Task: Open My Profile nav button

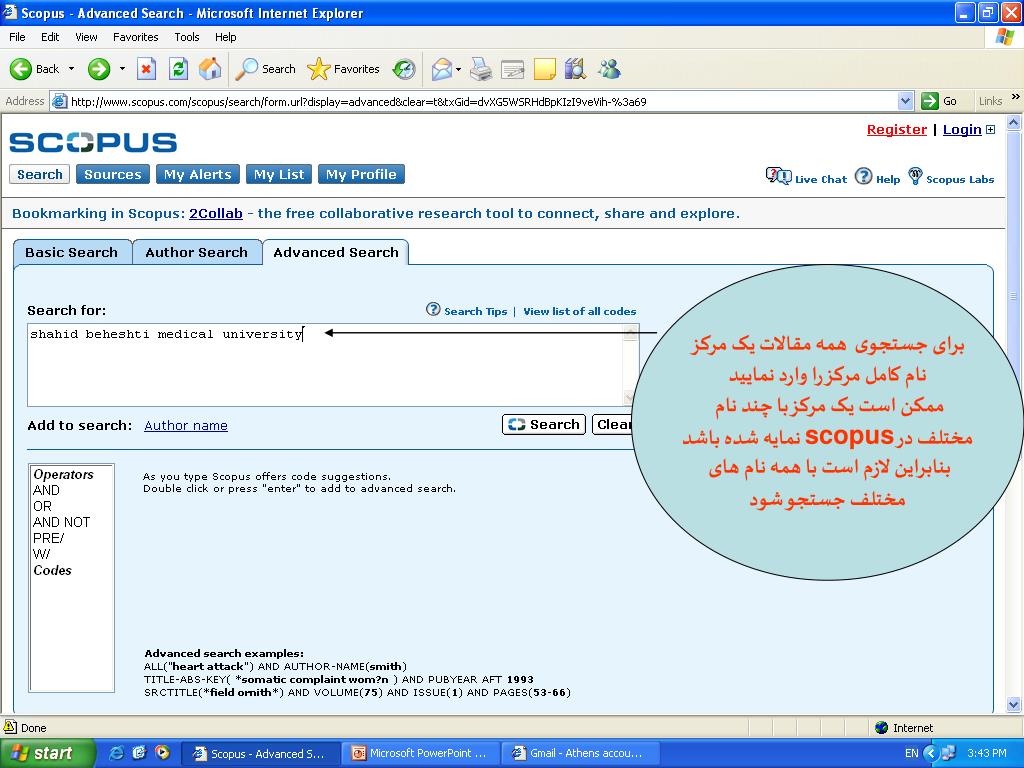Action: coord(361,174)
